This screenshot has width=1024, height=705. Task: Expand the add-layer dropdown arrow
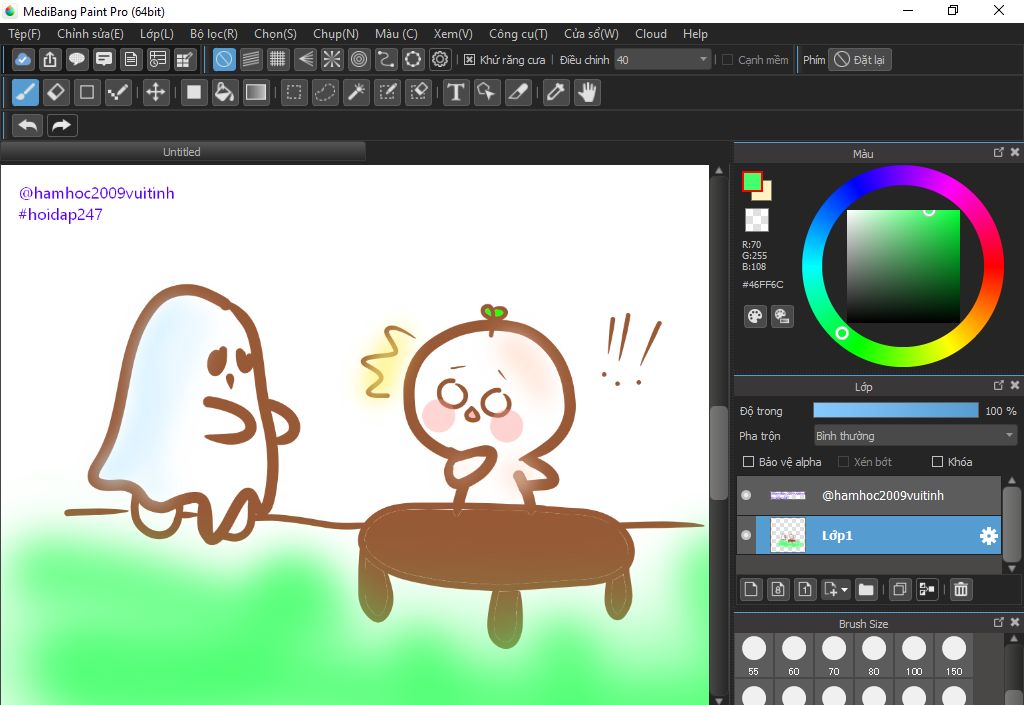tap(844, 589)
